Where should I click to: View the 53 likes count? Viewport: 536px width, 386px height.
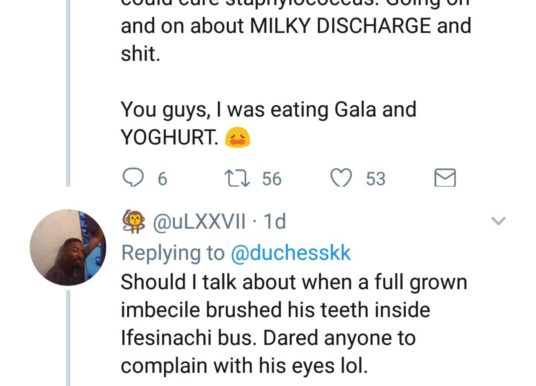376,179
